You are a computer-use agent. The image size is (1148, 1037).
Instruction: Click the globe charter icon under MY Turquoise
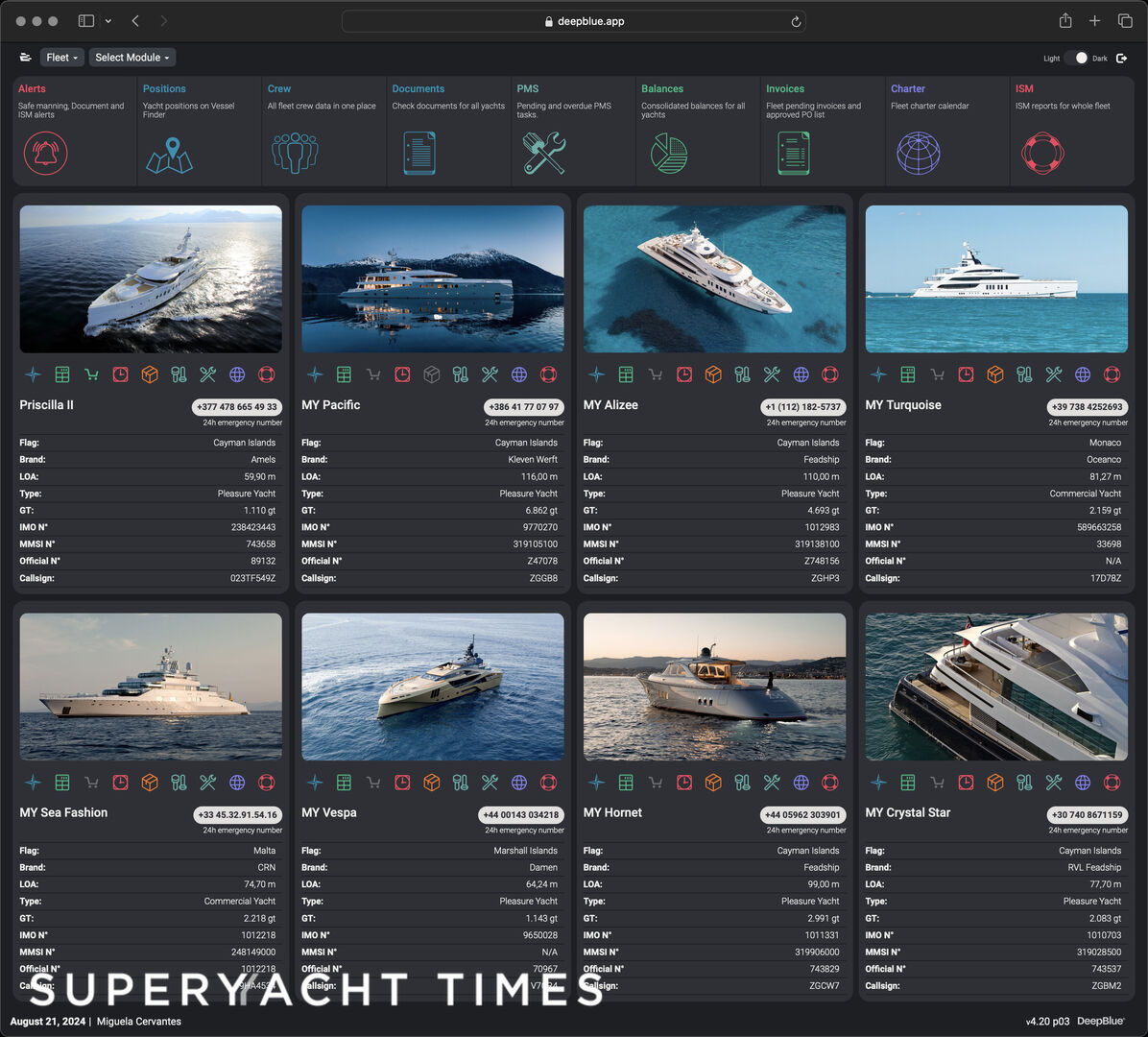pyautogui.click(x=1083, y=374)
